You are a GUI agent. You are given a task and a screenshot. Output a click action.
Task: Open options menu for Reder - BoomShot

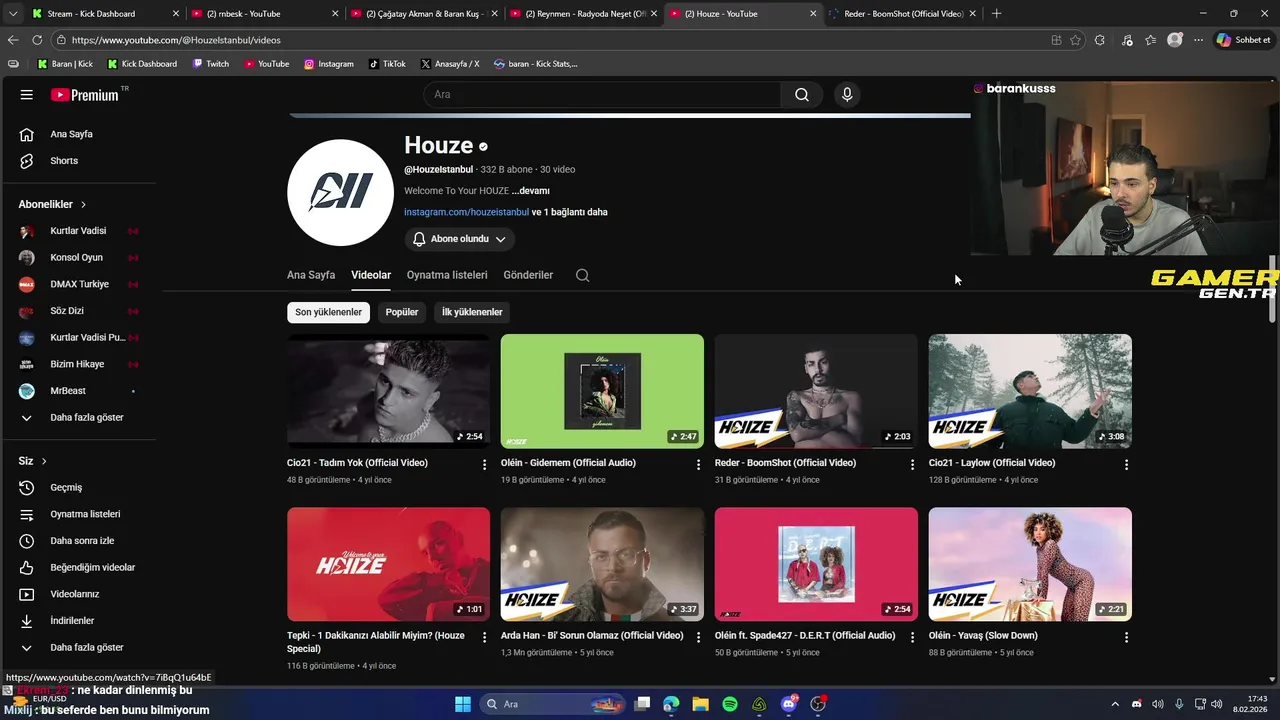(x=912, y=465)
